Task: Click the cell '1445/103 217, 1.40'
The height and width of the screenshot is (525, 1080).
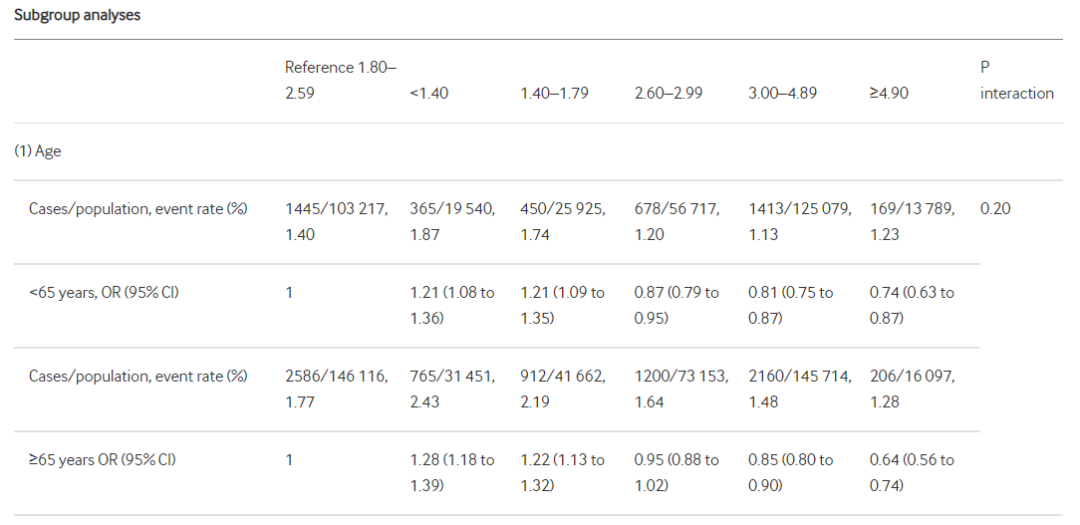Action: pos(336,221)
